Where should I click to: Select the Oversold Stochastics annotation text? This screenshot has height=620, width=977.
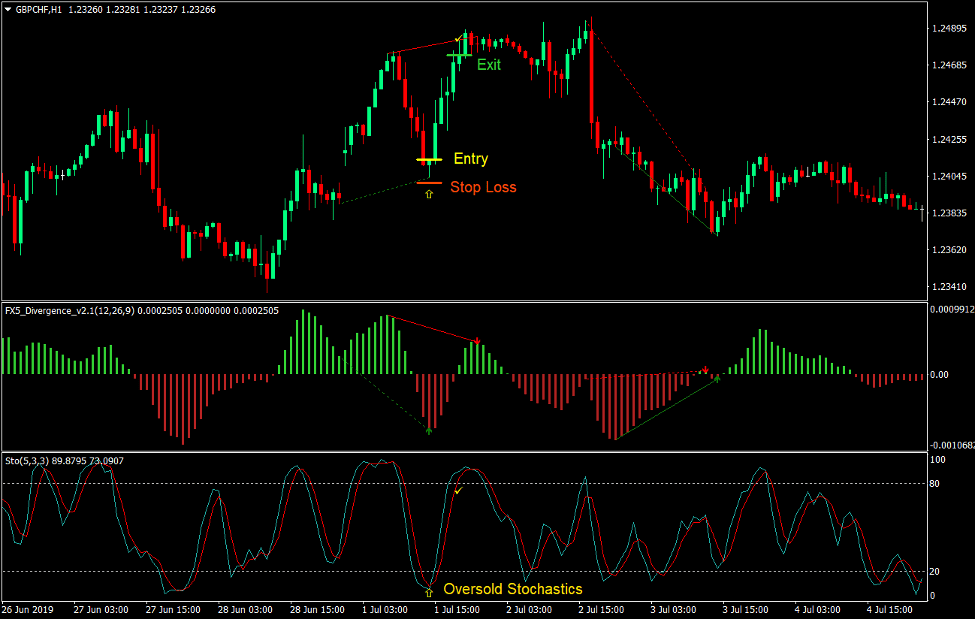pyautogui.click(x=512, y=589)
